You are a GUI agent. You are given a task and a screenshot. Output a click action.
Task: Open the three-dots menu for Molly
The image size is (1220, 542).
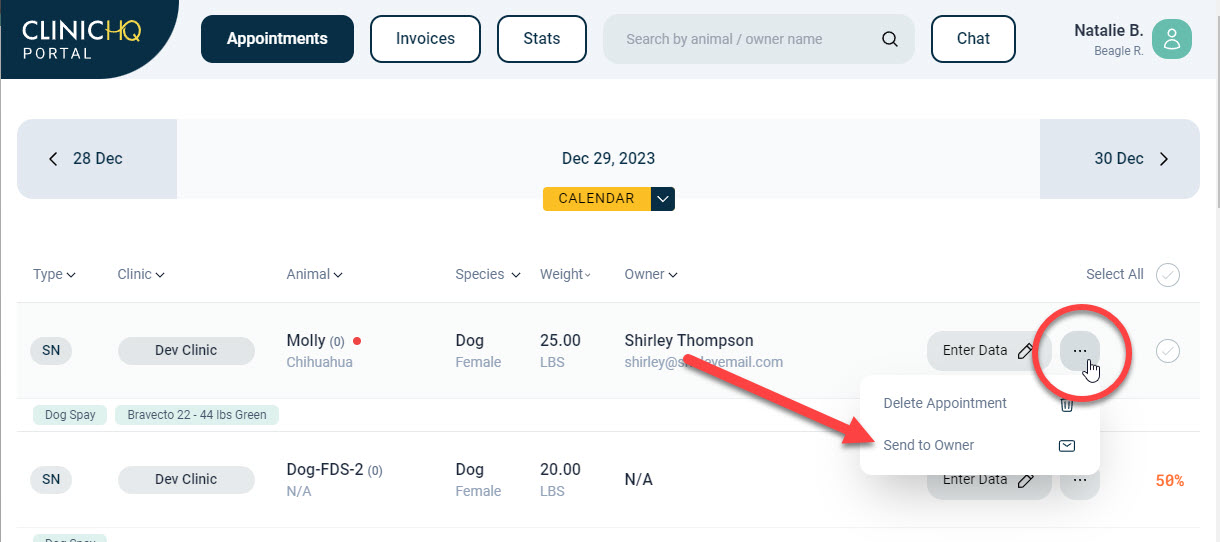pyautogui.click(x=1080, y=351)
